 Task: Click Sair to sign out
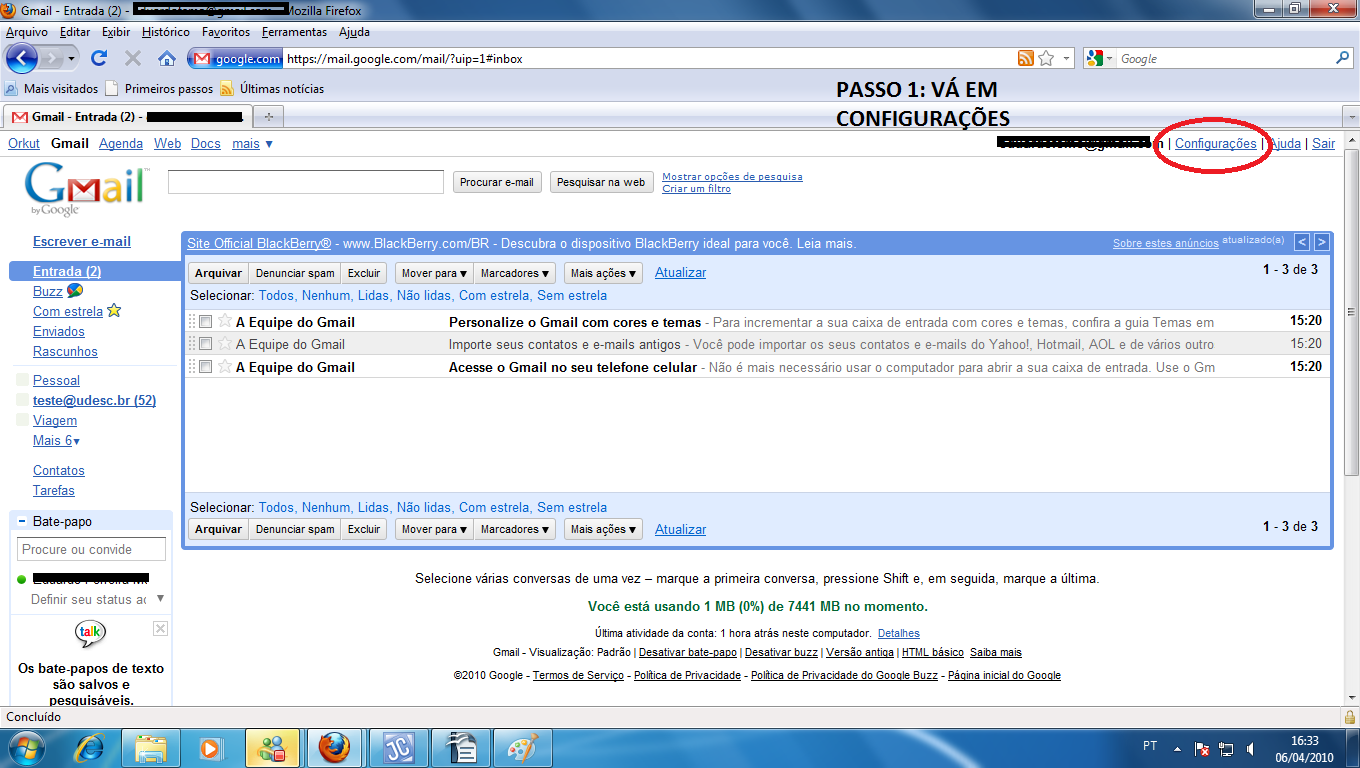pos(1323,143)
